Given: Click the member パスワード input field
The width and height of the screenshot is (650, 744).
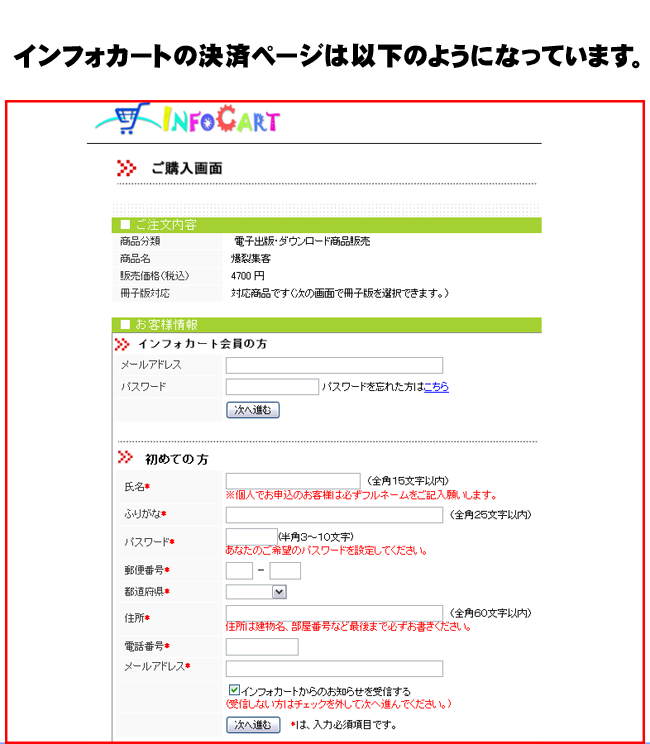Looking at the screenshot, I should (x=272, y=387).
